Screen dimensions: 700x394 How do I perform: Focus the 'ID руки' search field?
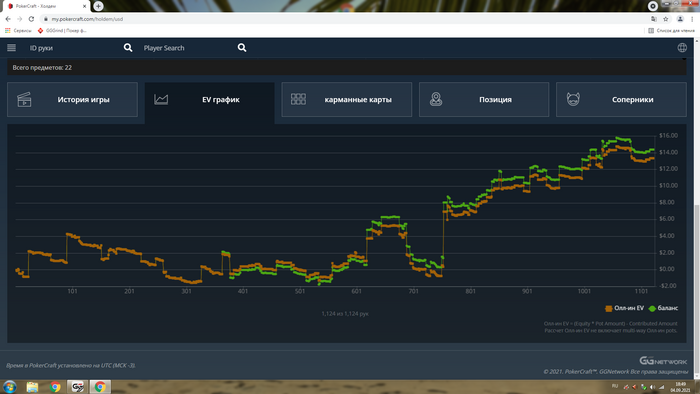74,48
